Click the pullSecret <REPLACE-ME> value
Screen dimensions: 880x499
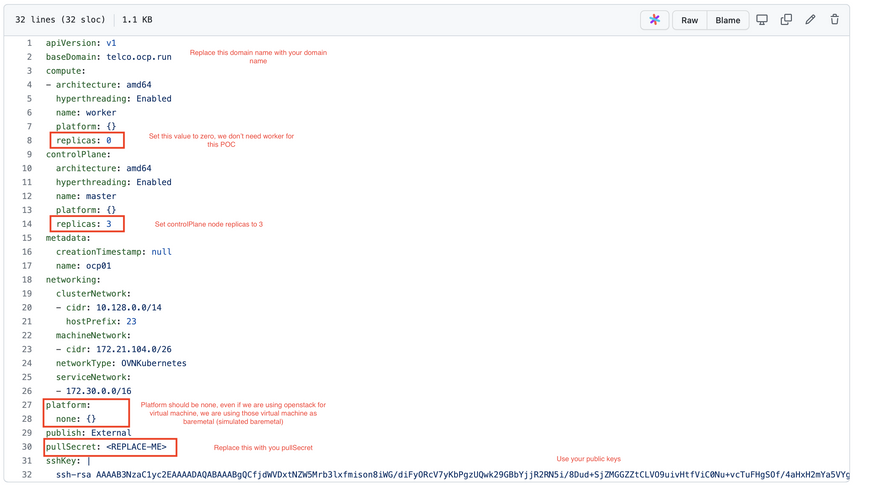(136, 447)
